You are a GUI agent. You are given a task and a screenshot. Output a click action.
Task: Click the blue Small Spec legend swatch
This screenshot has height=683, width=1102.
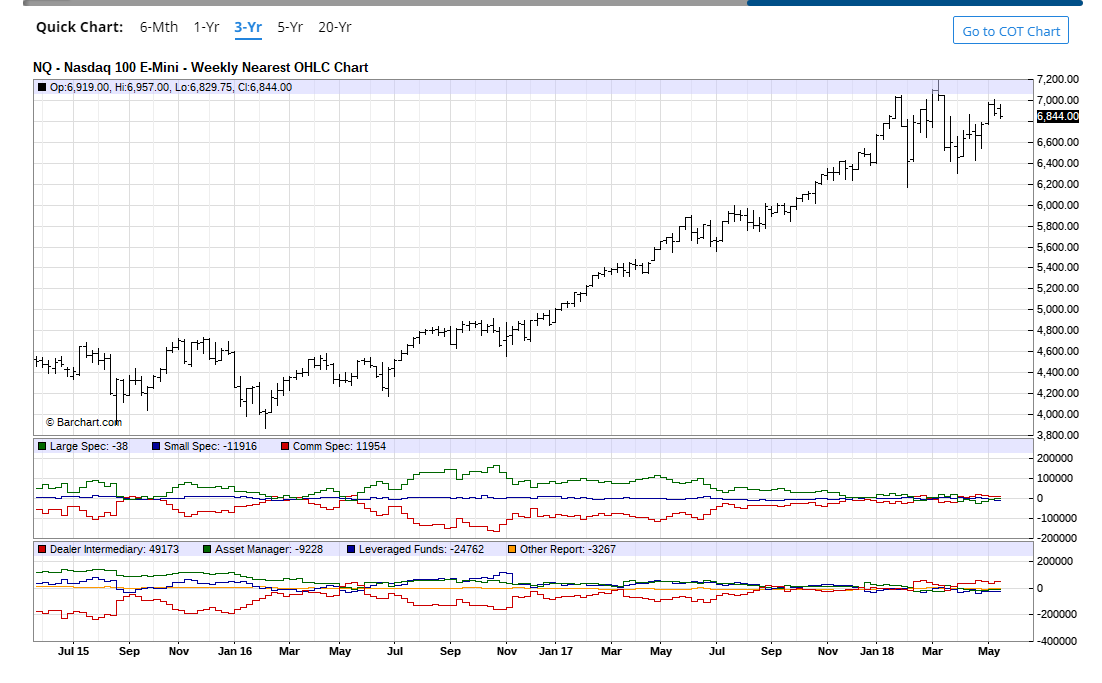pos(156,446)
